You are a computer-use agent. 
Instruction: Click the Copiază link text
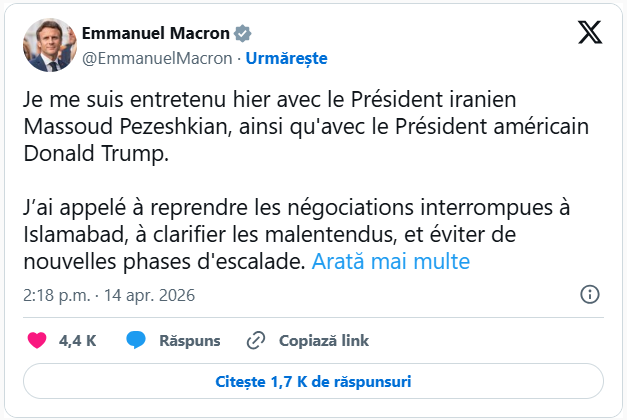[x=324, y=340]
